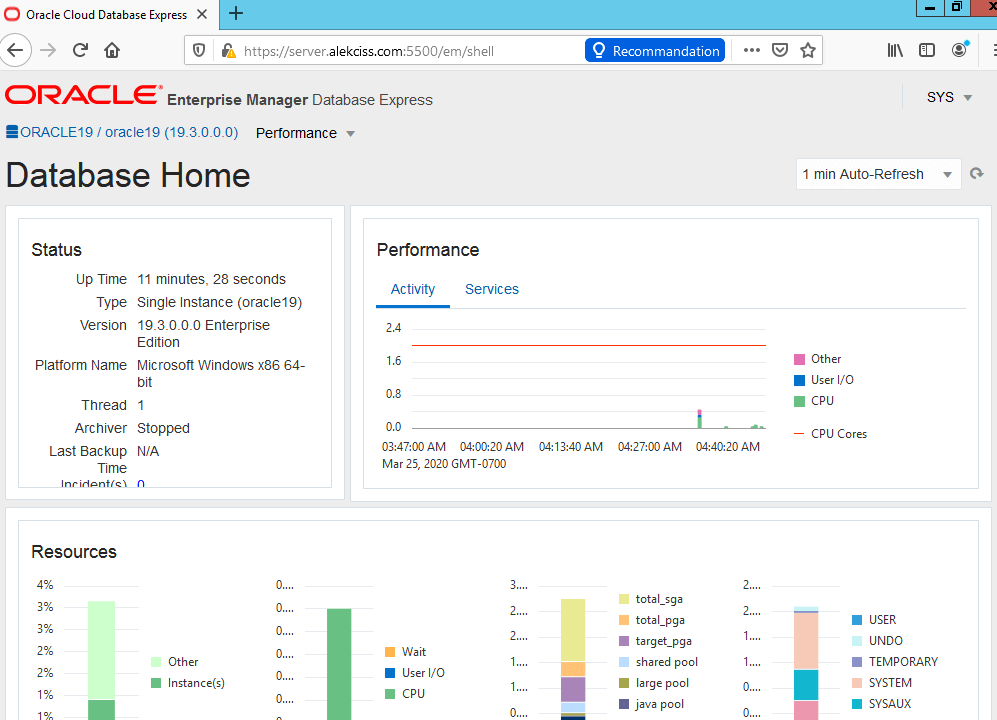Viewport: 997px width, 720px height.
Task: Open the Library bookshelf icon
Action: coord(895,50)
